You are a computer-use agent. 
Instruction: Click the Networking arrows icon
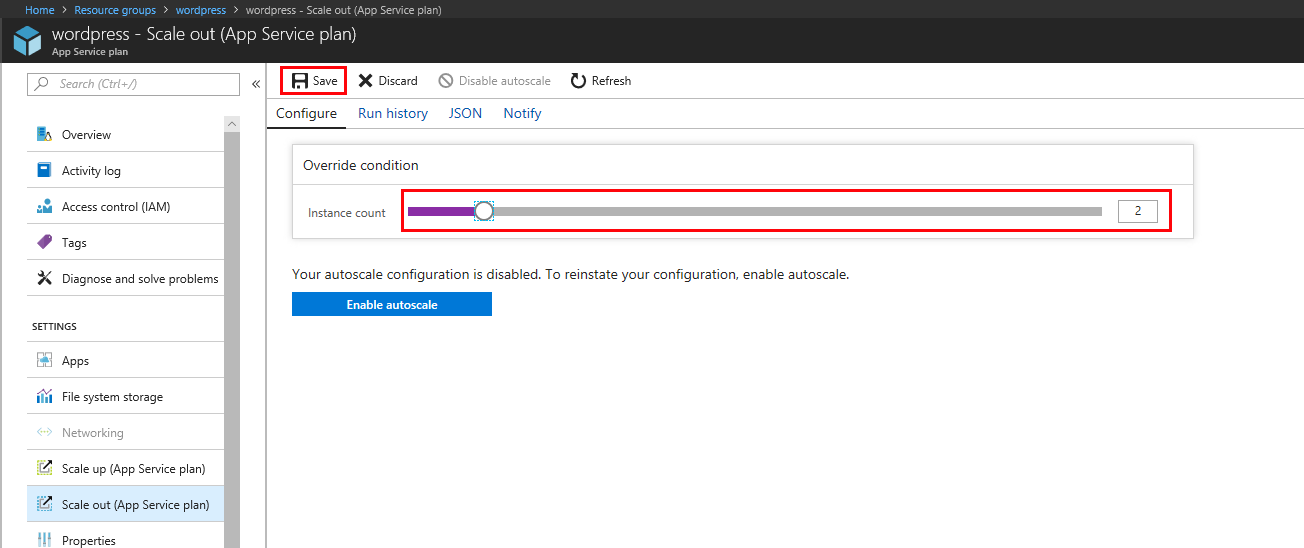44,432
